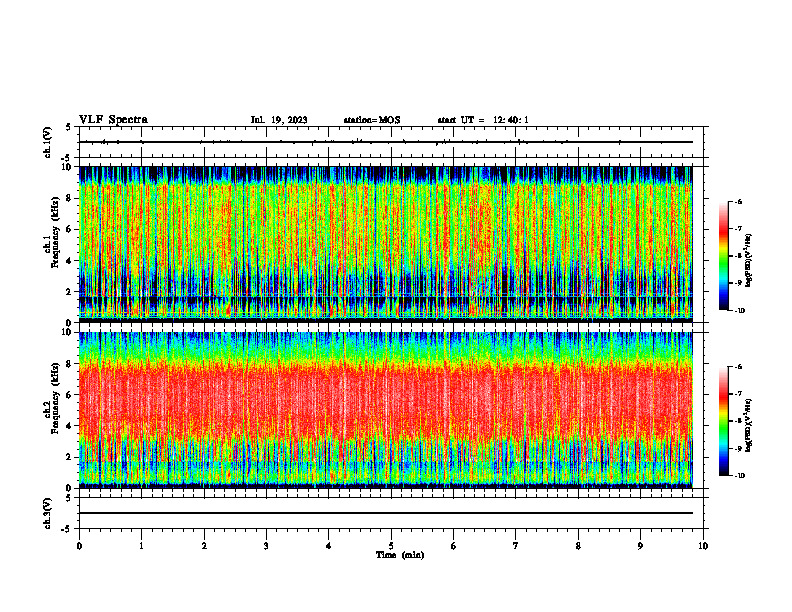Click inside the ch.2 frequency spectrogram
792x612 pixels.
(x=385, y=410)
